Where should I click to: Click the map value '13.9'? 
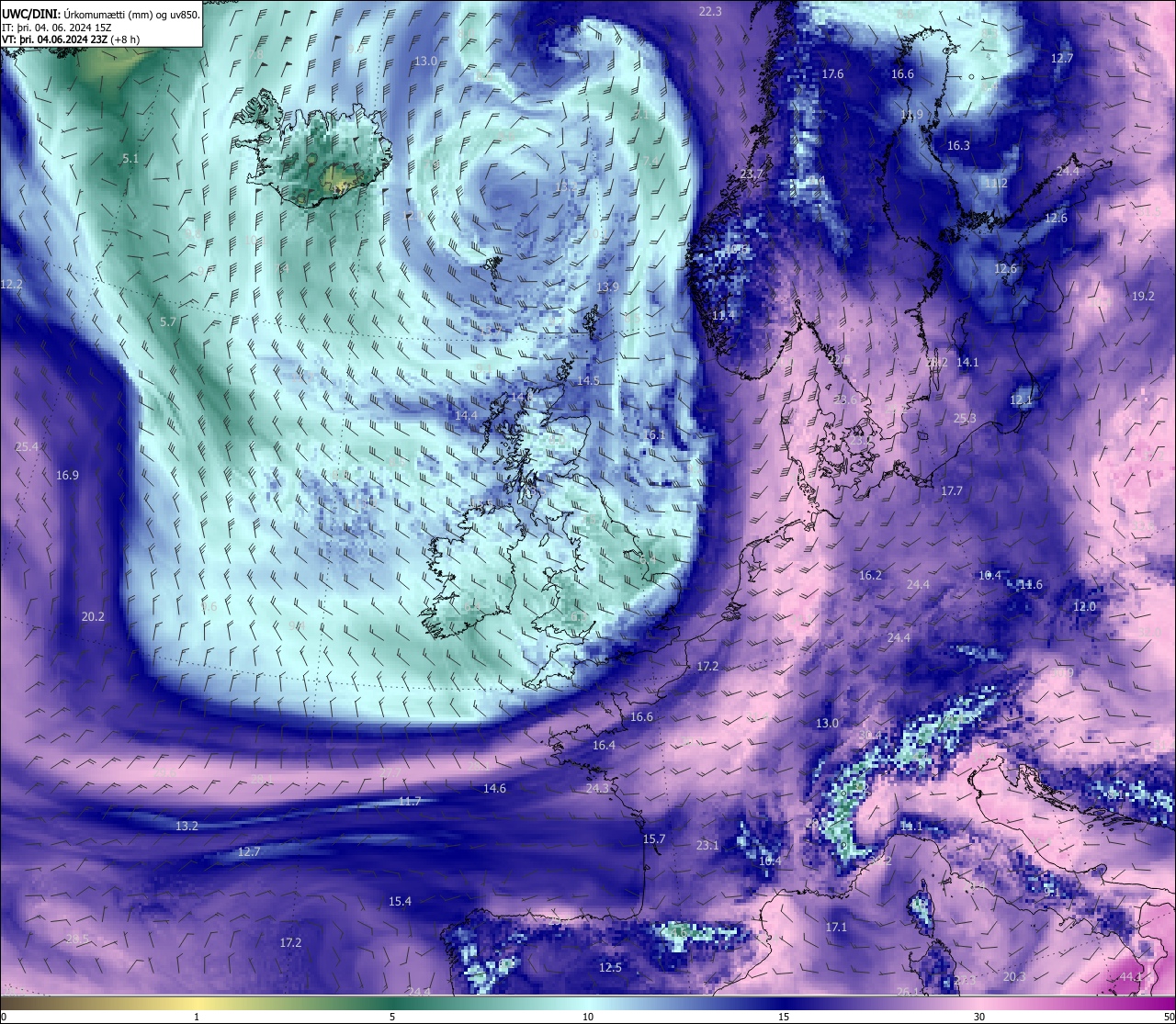click(607, 287)
